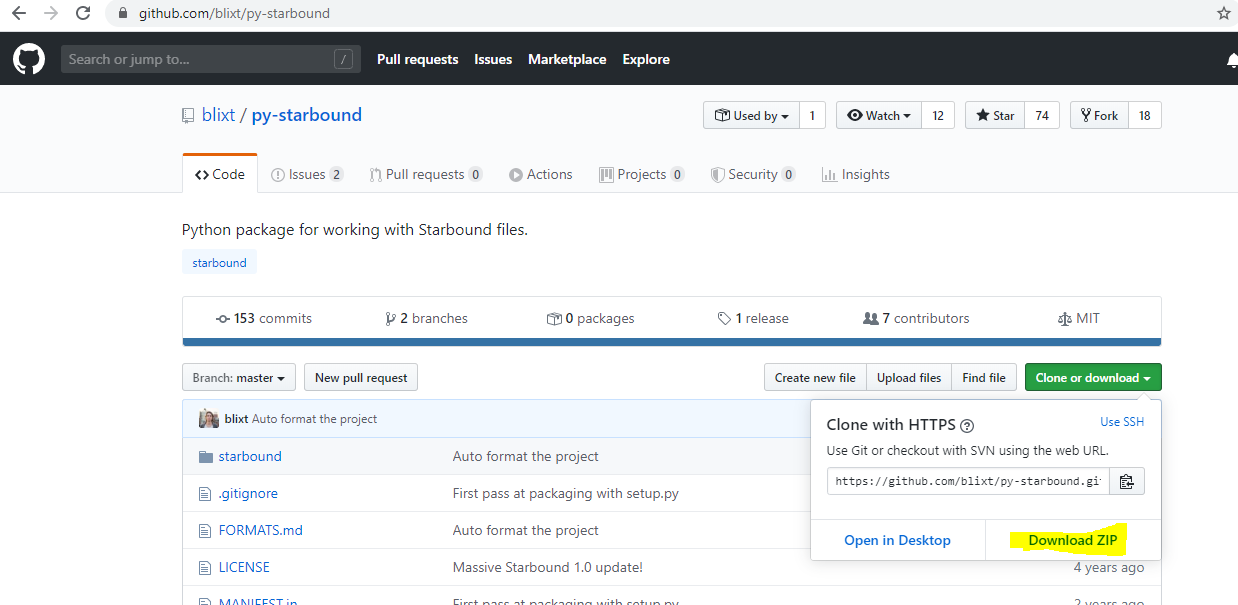1238x605 pixels.
Task: Click the New pull request button
Action: pos(361,377)
